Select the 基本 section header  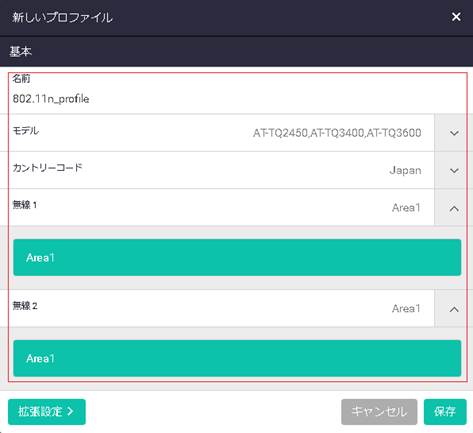[21, 51]
